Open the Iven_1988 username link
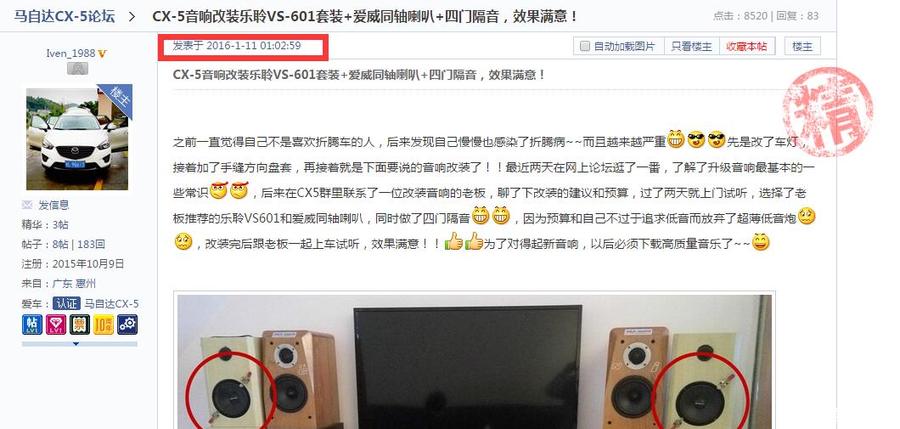The height and width of the screenshot is (429, 900). [x=71, y=53]
